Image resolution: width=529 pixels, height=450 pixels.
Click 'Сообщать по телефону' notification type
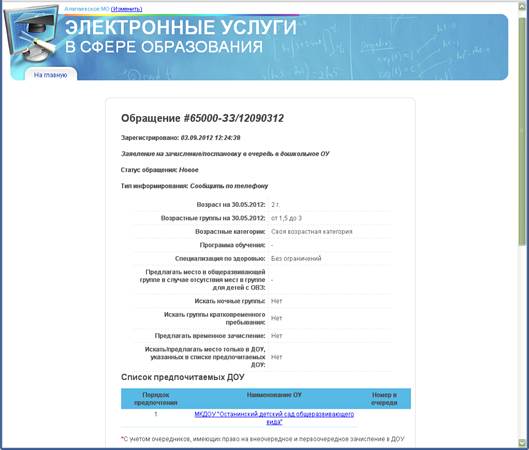coord(229,186)
